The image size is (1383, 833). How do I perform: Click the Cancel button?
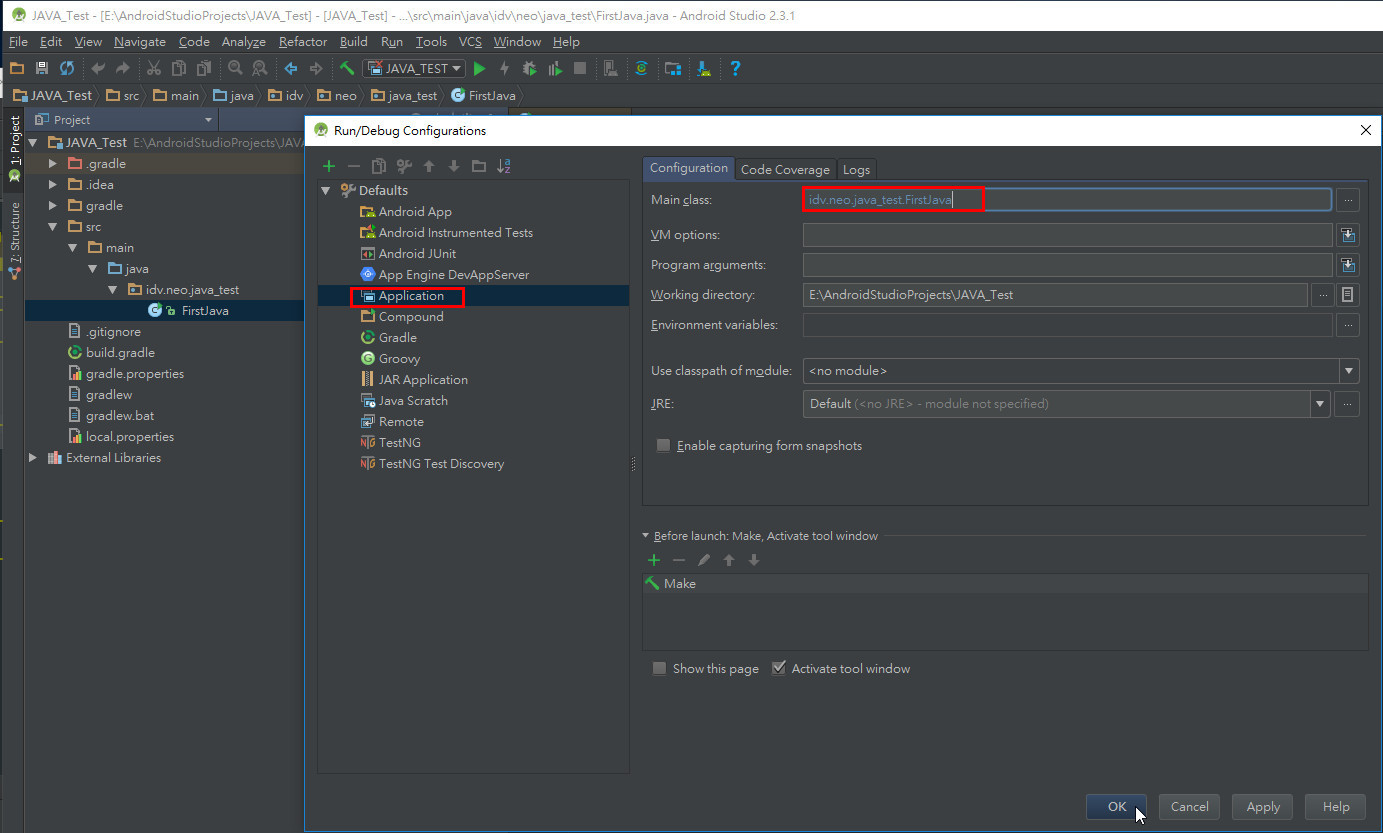[1189, 807]
